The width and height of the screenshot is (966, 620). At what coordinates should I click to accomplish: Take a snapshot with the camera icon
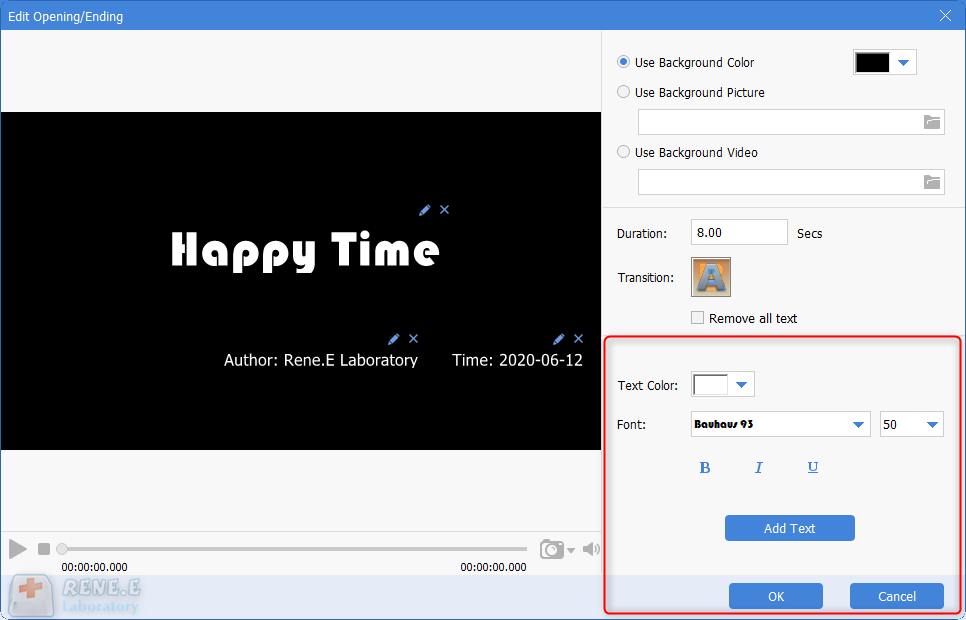pyautogui.click(x=551, y=549)
